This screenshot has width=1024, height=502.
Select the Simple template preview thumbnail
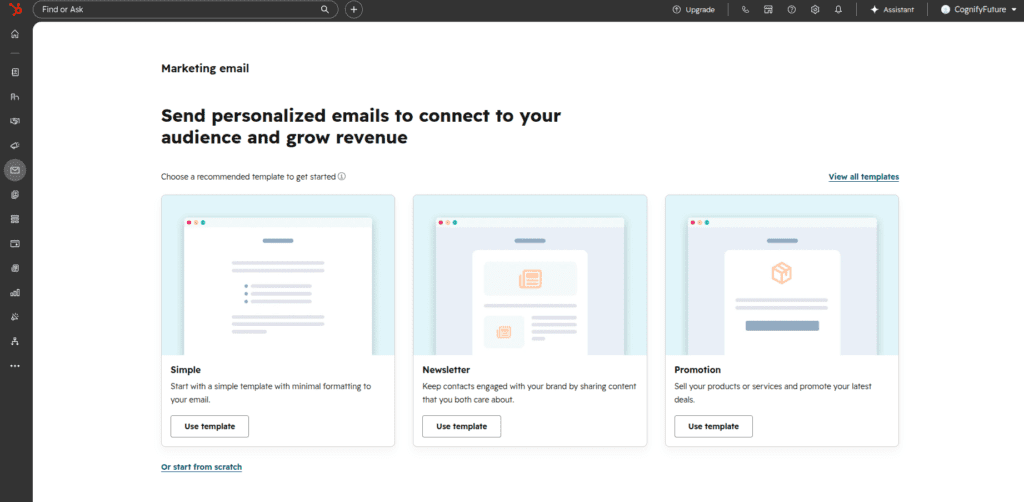coord(278,275)
